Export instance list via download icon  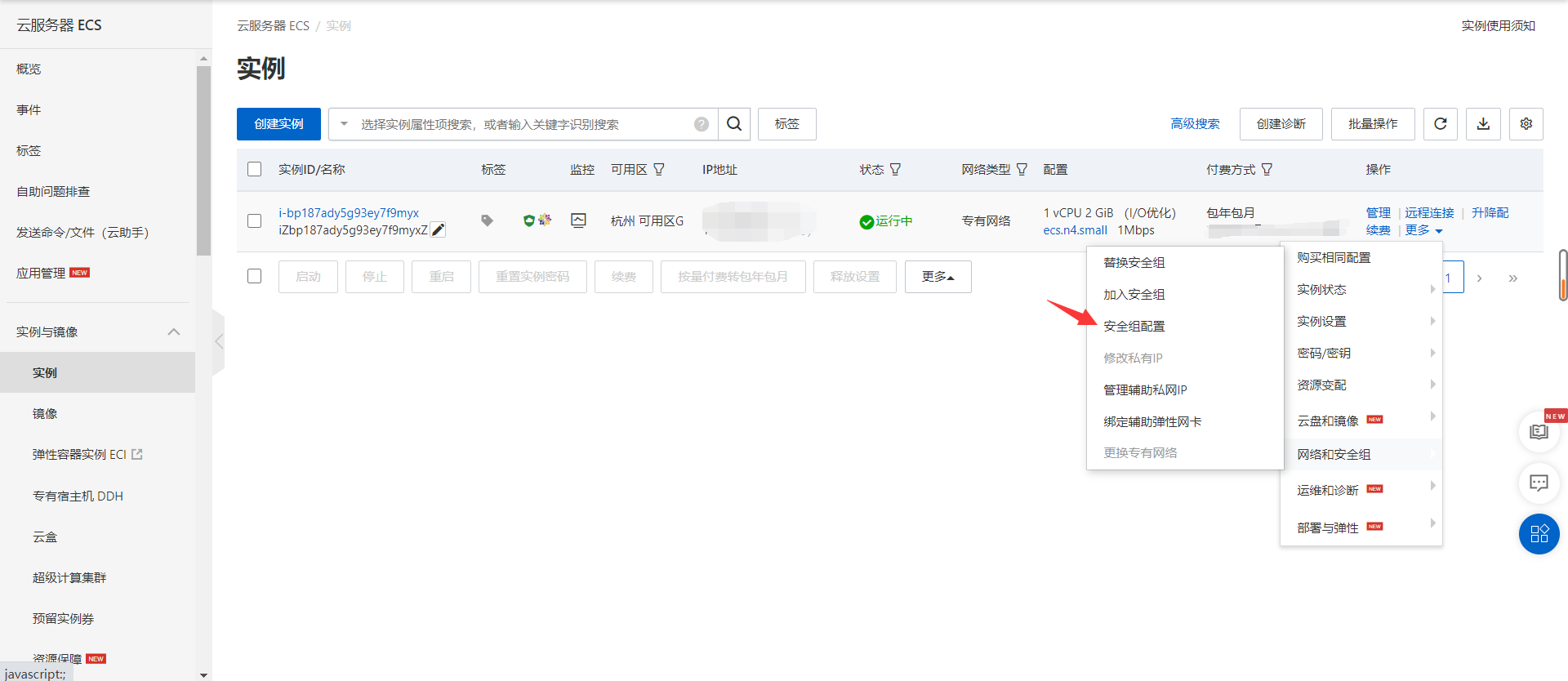tap(1483, 123)
